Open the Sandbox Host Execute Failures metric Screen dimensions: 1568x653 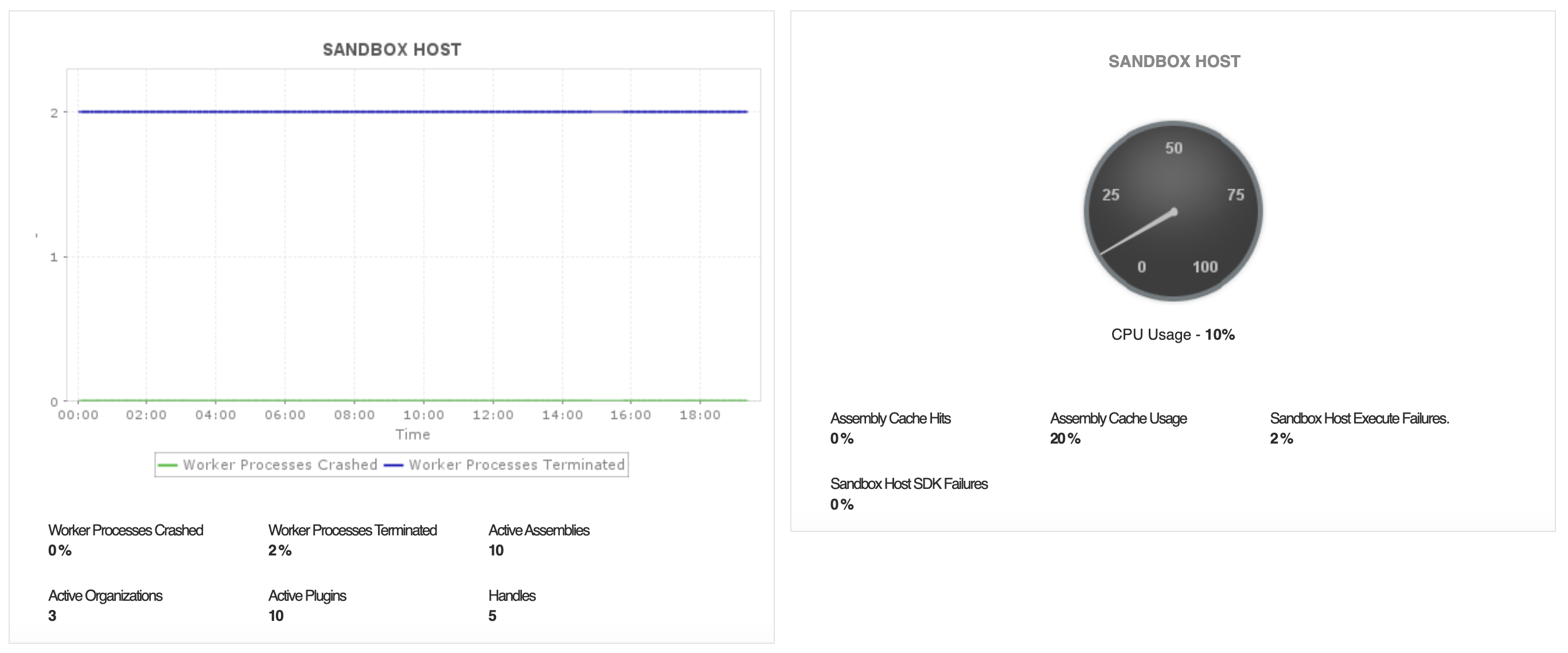1359,418
